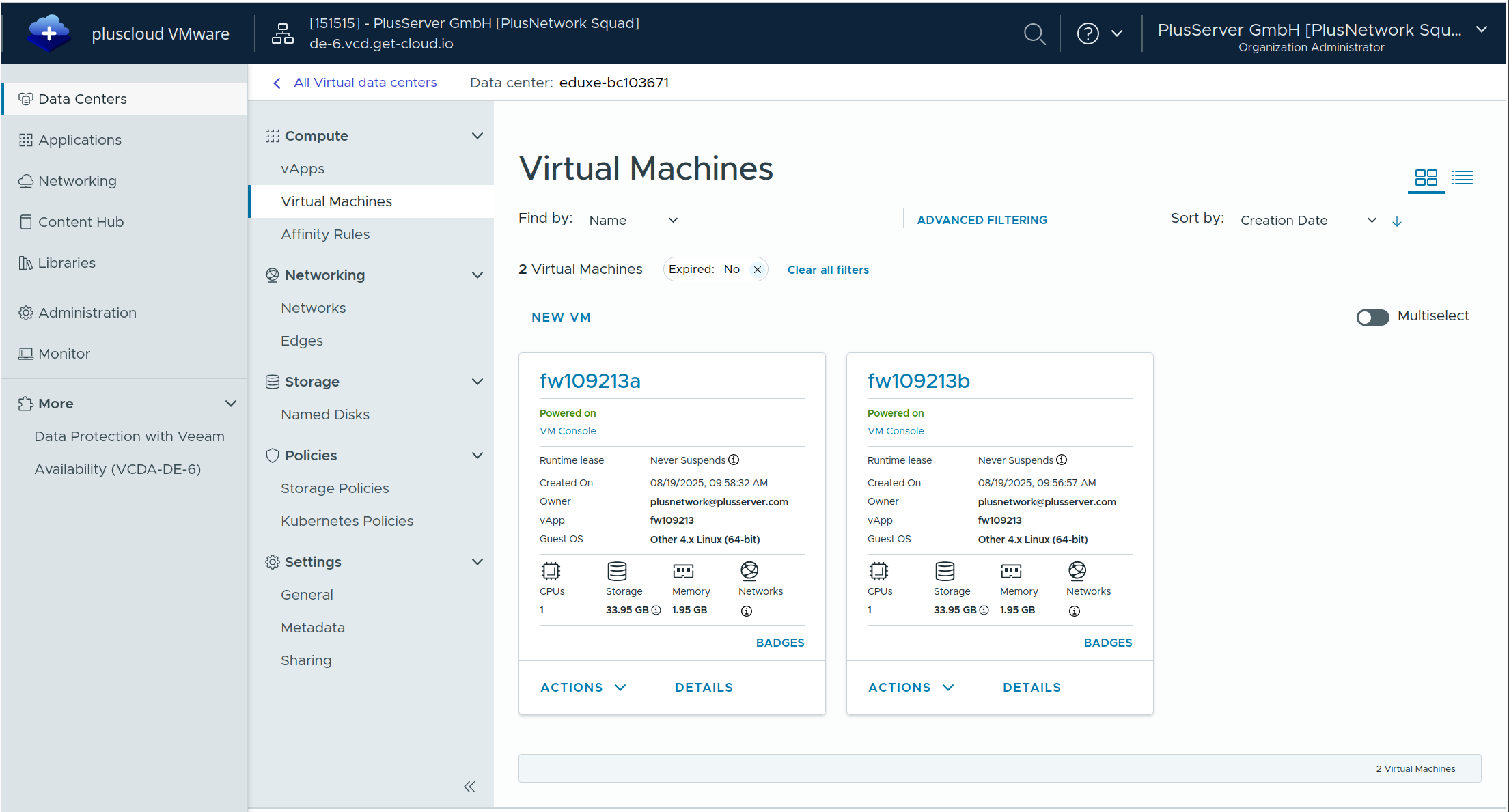This screenshot has height=812, width=1509.
Task: Click Never Suspends info icon on fw109213a
Action: tap(734, 460)
